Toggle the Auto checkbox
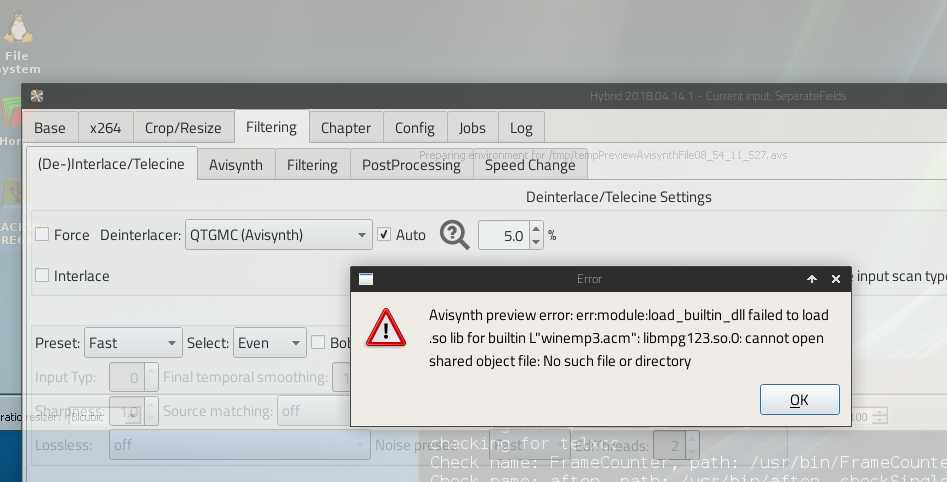947x482 pixels. coord(384,235)
